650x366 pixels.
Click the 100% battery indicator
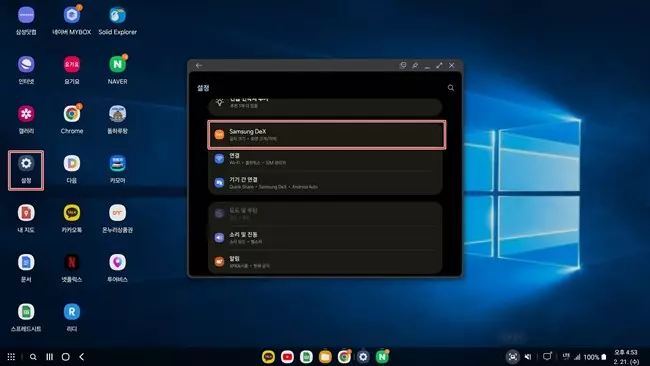595,357
